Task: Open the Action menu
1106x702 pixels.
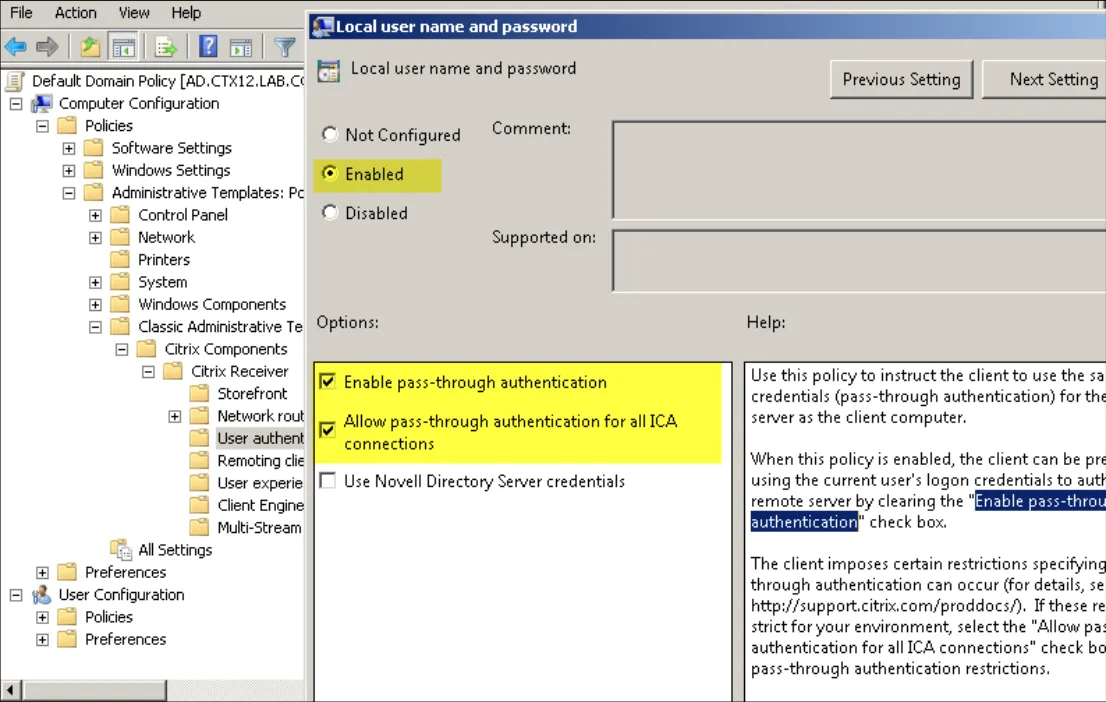Action: point(75,13)
